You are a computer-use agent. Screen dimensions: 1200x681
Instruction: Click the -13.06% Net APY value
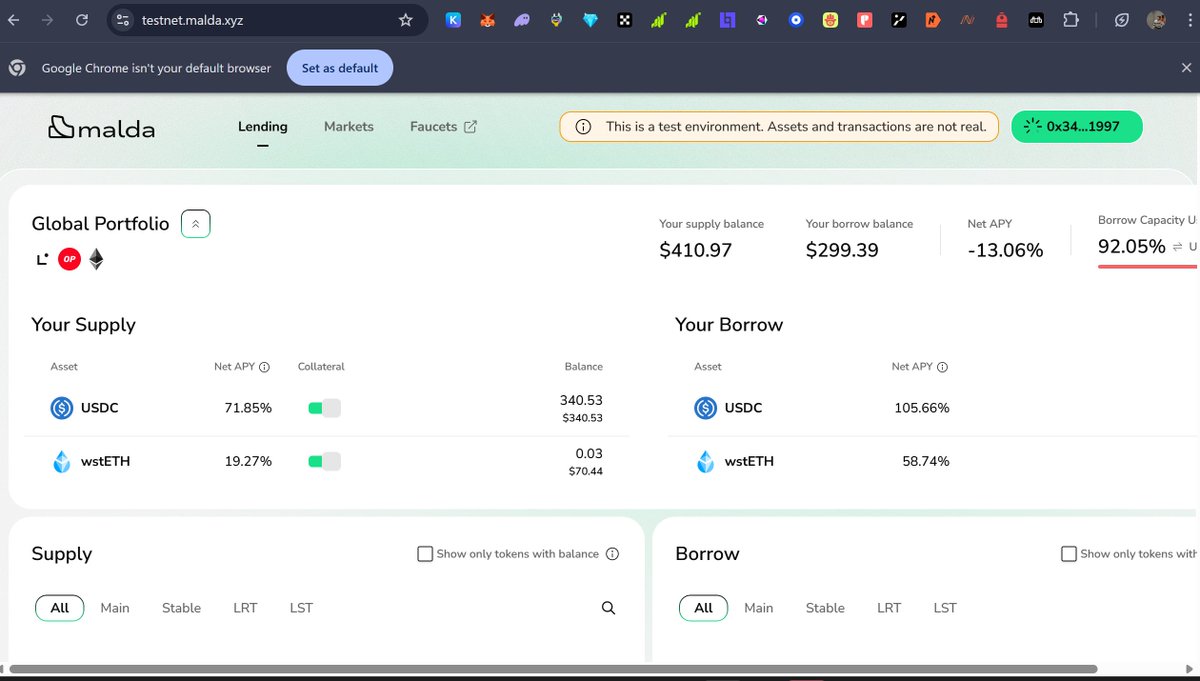coord(1005,250)
